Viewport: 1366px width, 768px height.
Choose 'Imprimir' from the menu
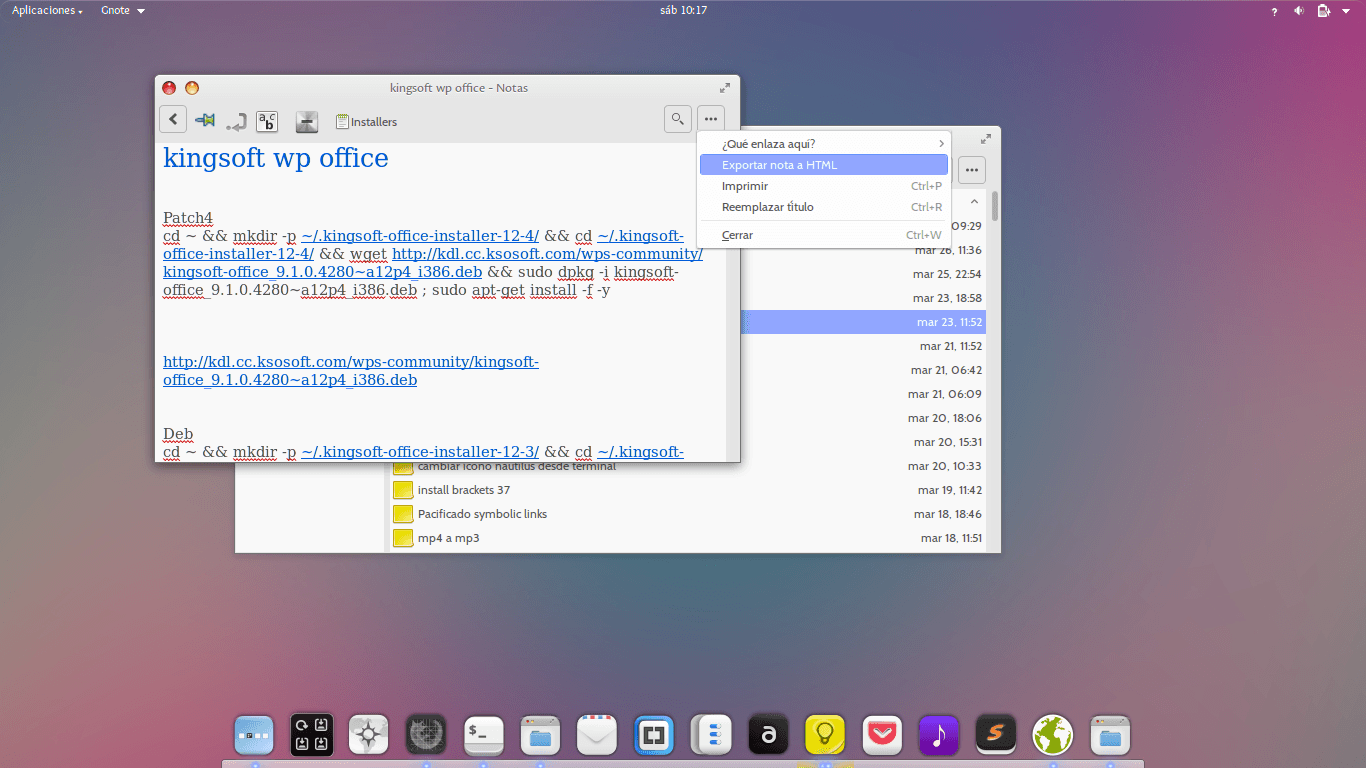point(822,186)
